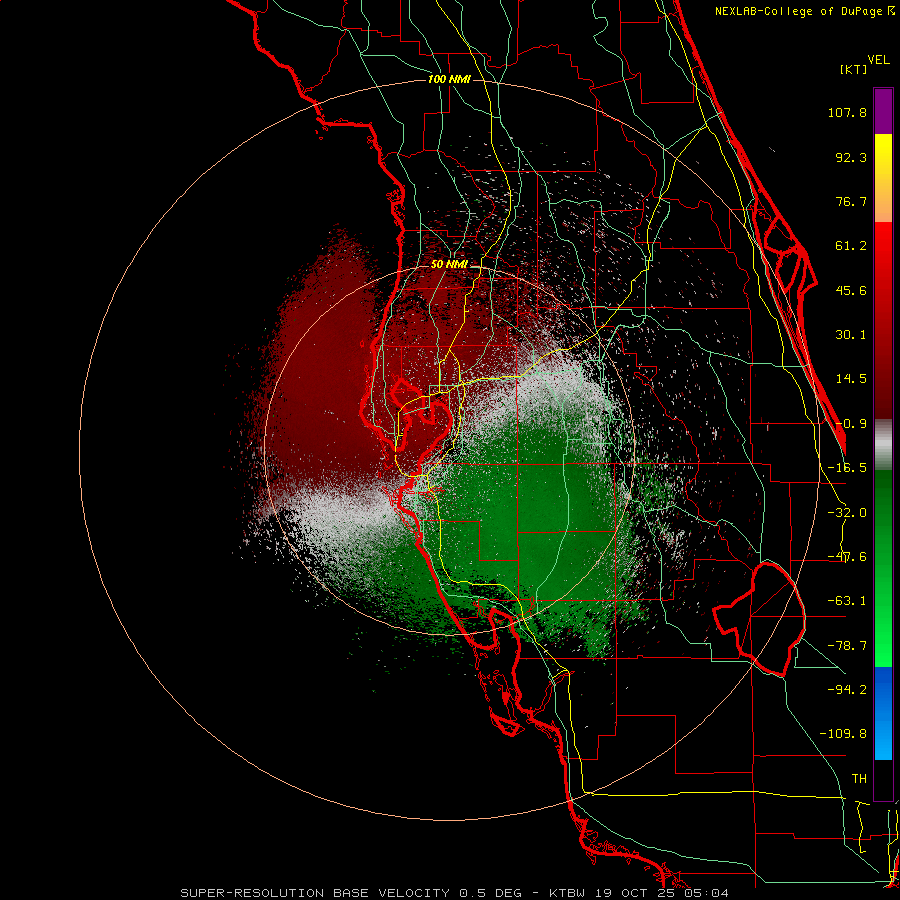Click the 100 NMI range ring label
Viewport: 900px width, 900px height.
coord(449,79)
